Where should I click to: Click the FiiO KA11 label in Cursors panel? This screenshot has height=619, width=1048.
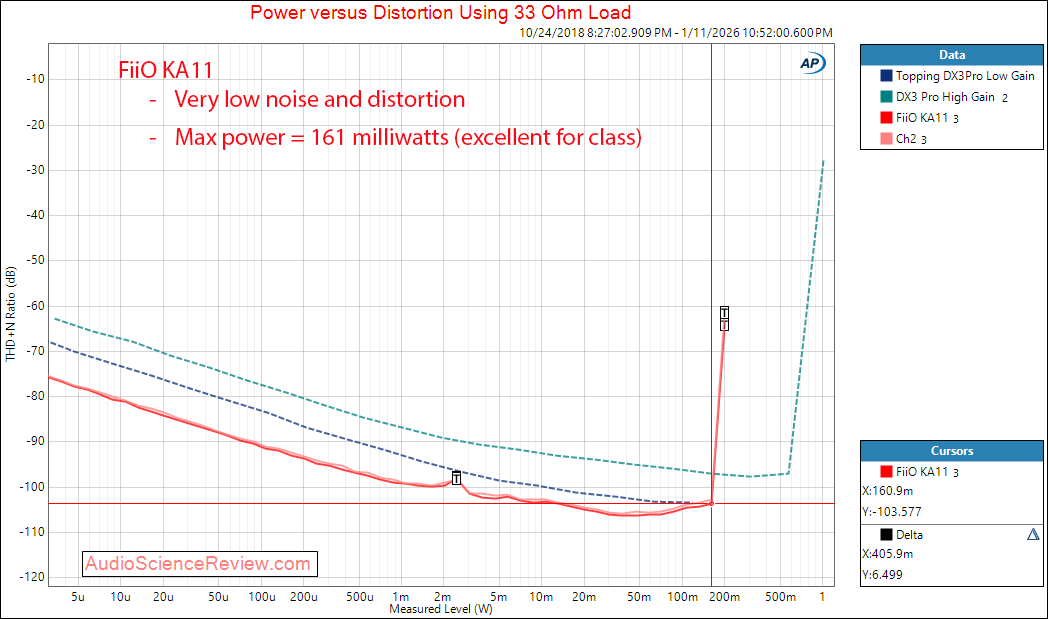(x=927, y=471)
